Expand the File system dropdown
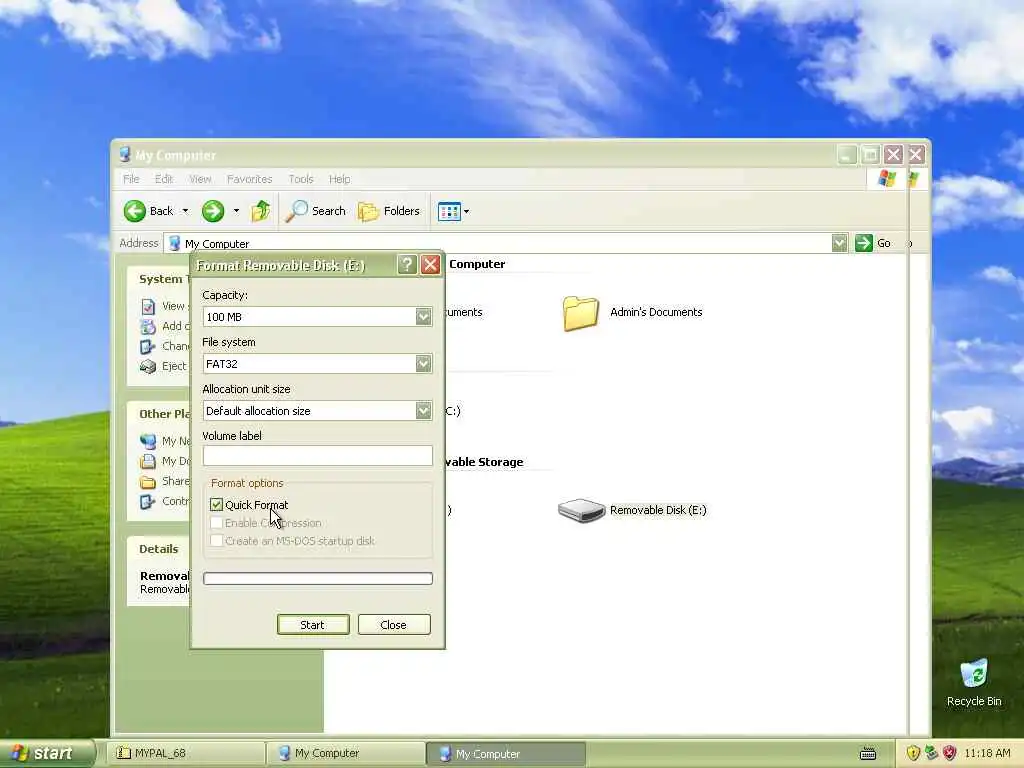 (423, 364)
